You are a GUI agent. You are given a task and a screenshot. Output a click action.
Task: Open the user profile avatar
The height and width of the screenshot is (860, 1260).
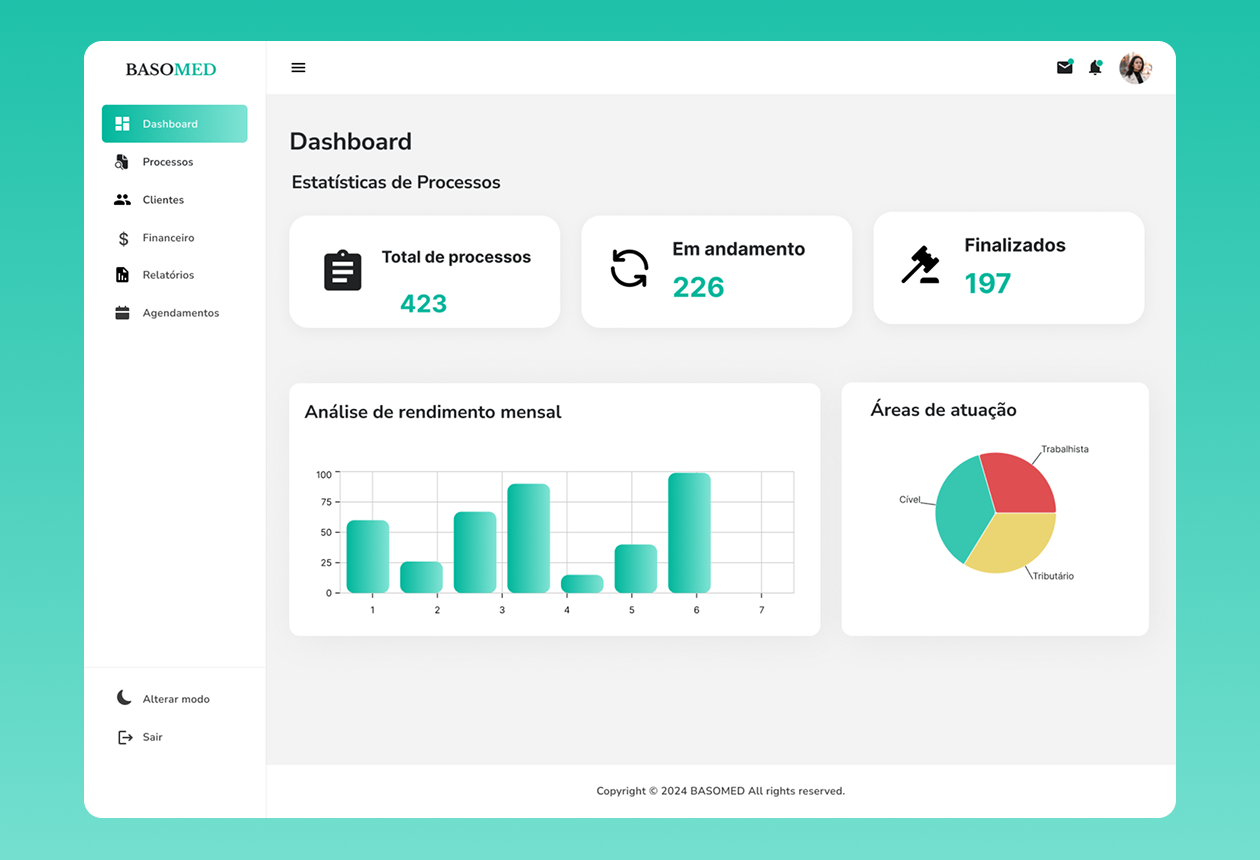coord(1135,68)
